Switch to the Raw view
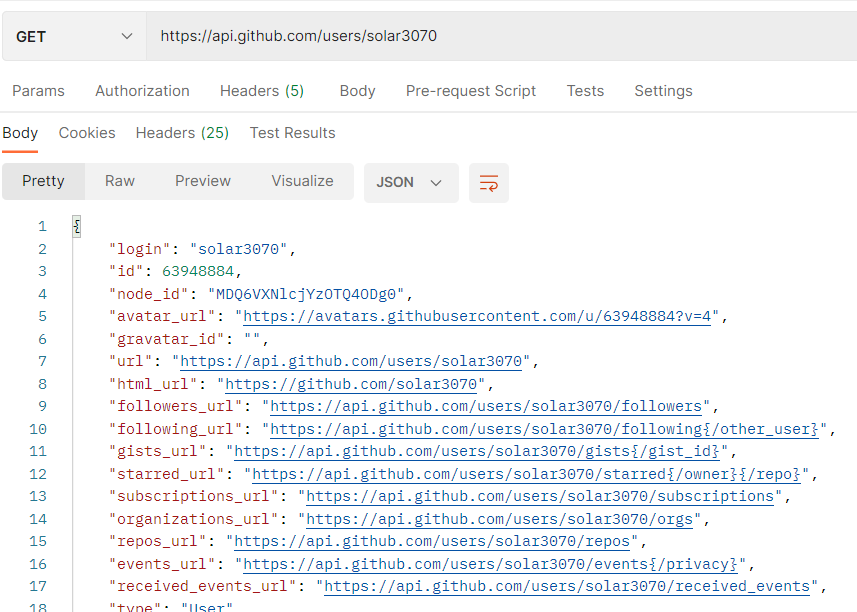Screen dimensions: 857x612 [x=120, y=181]
